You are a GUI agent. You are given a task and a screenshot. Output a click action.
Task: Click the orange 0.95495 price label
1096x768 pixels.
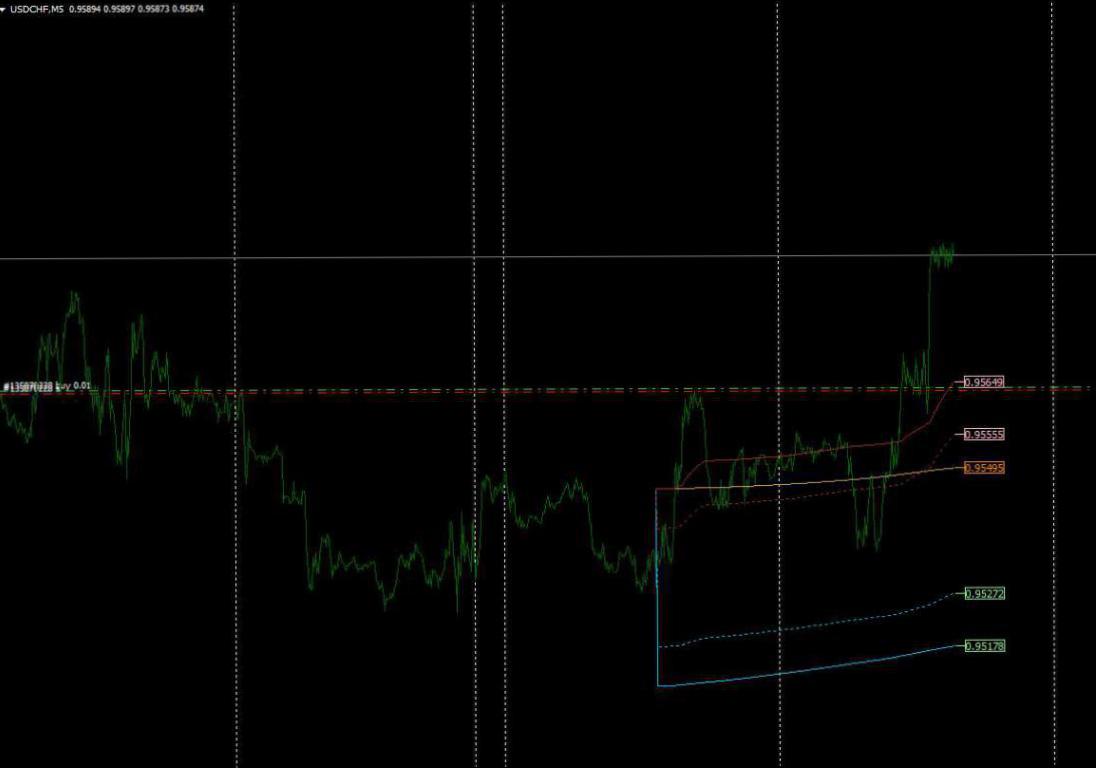pos(983,468)
